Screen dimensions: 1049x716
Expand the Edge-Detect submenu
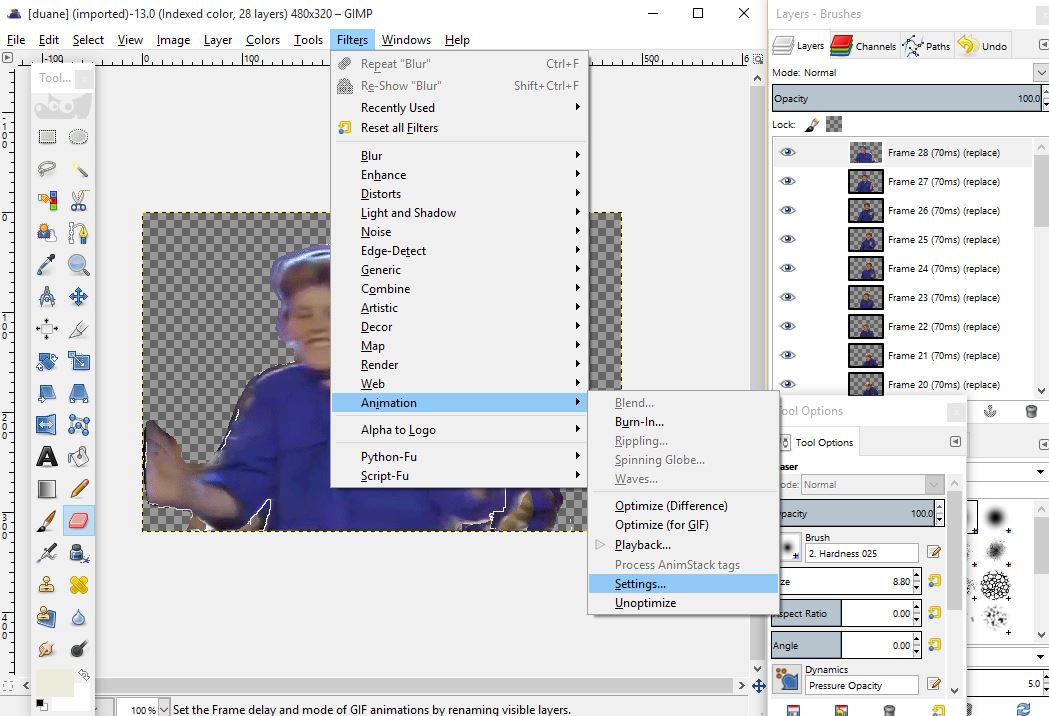pos(460,251)
